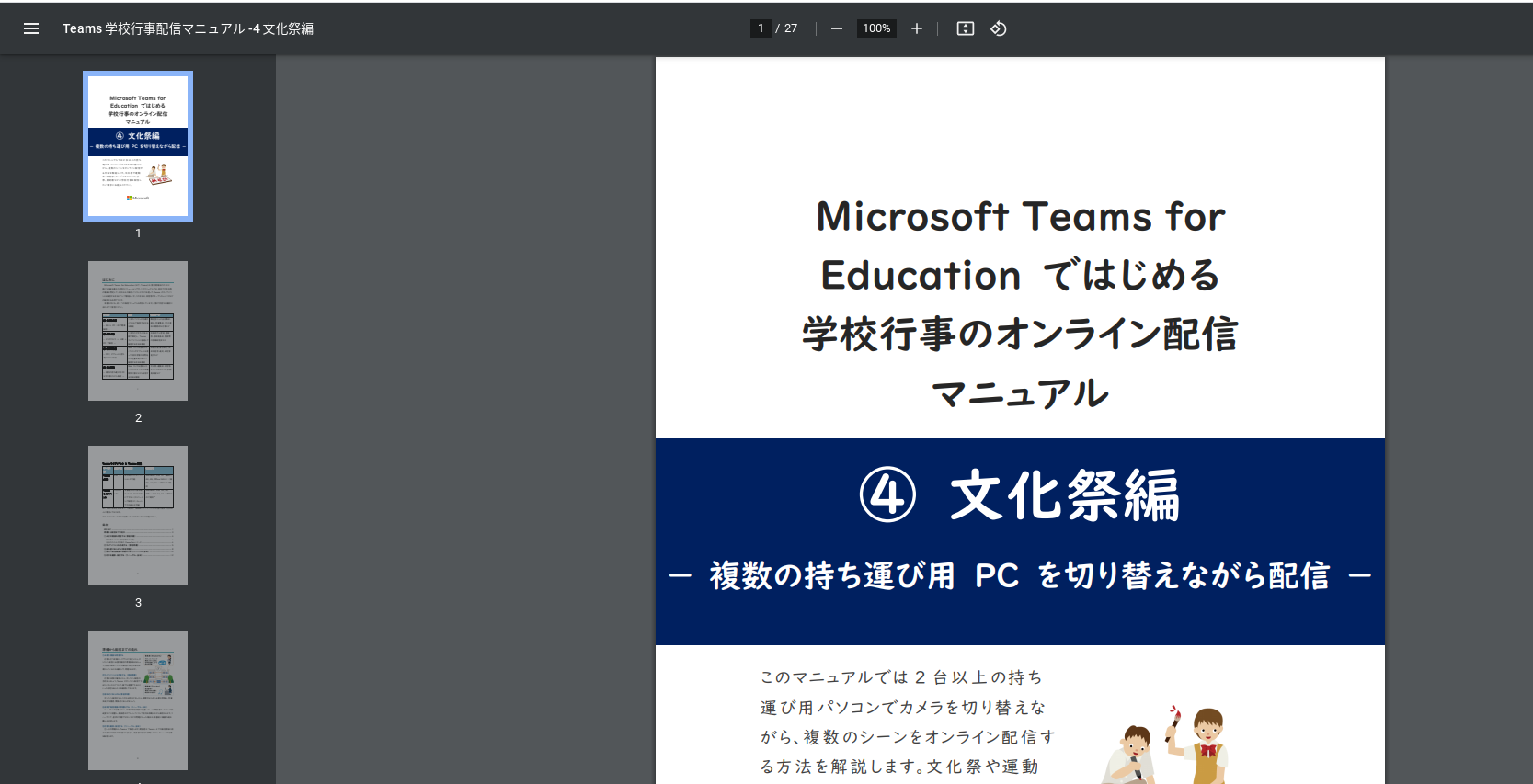Click the banner subtitle about switching PCs
Image resolution: width=1533 pixels, height=784 pixels.
(x=1019, y=576)
